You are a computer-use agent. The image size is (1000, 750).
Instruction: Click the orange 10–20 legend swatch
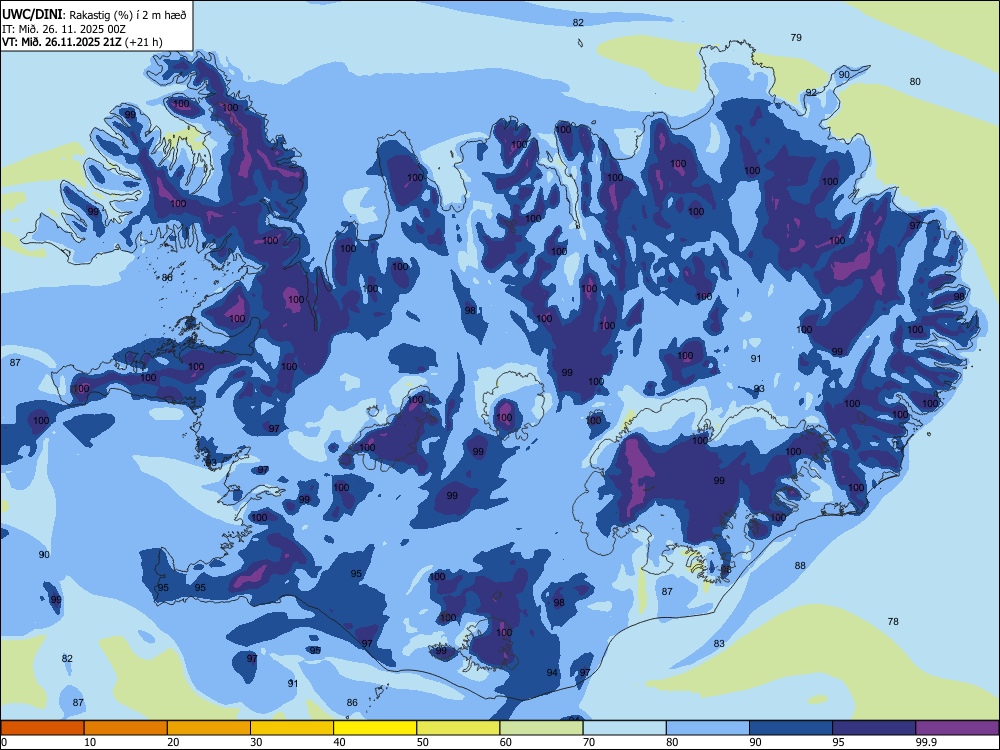[126, 728]
